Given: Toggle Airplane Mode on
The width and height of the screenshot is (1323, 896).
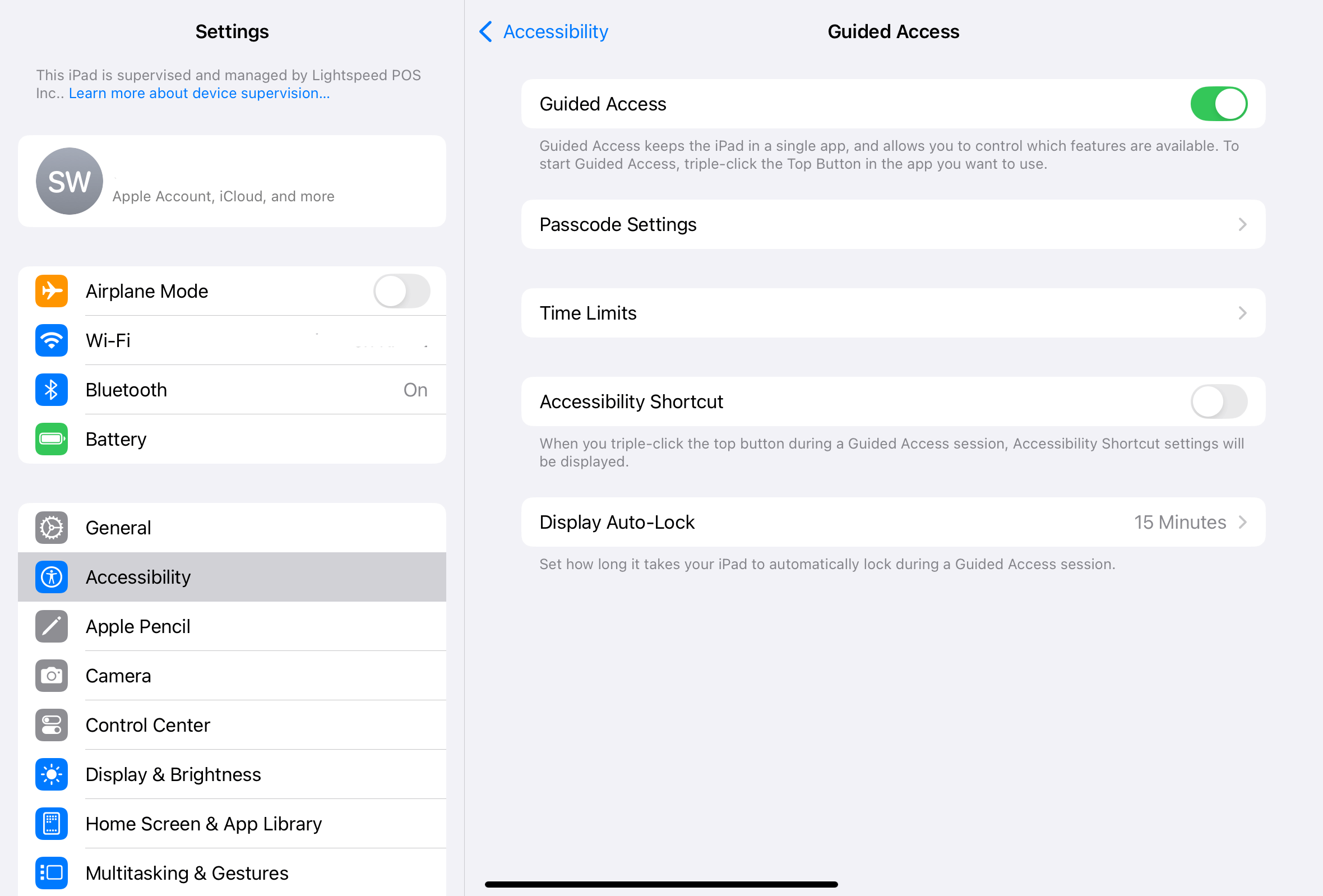Looking at the screenshot, I should point(401,291).
